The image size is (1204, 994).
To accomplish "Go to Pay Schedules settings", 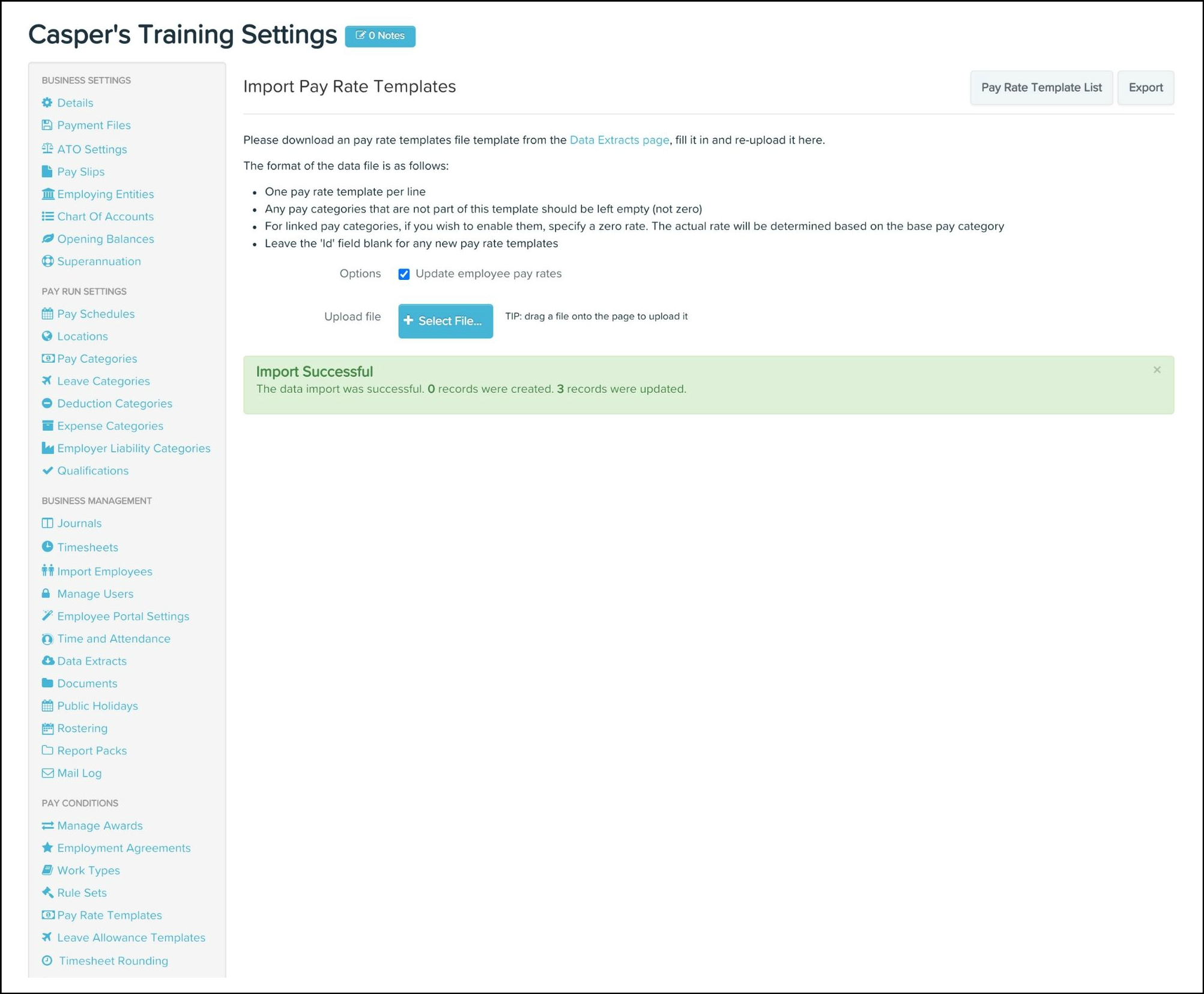I will [95, 314].
